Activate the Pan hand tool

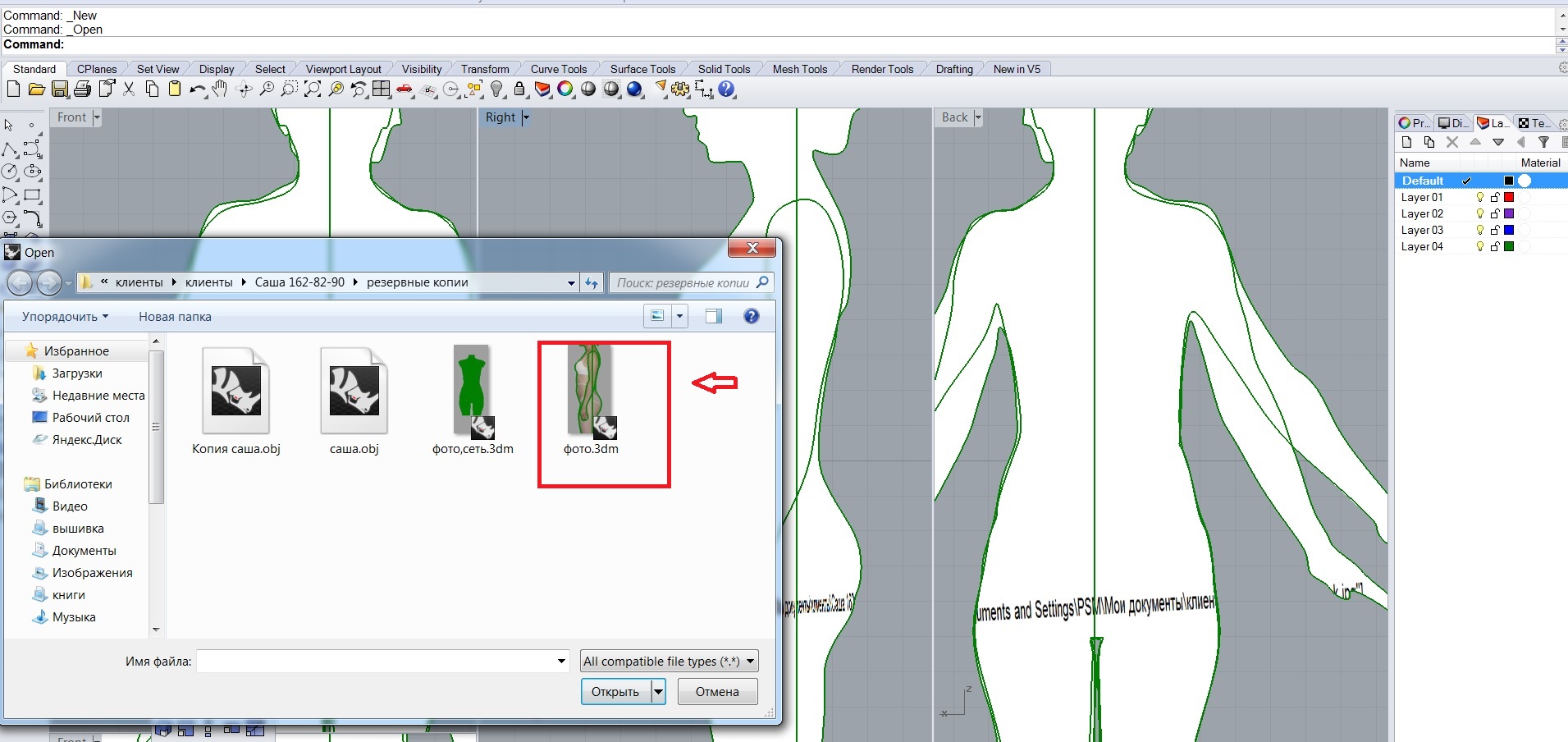point(220,89)
